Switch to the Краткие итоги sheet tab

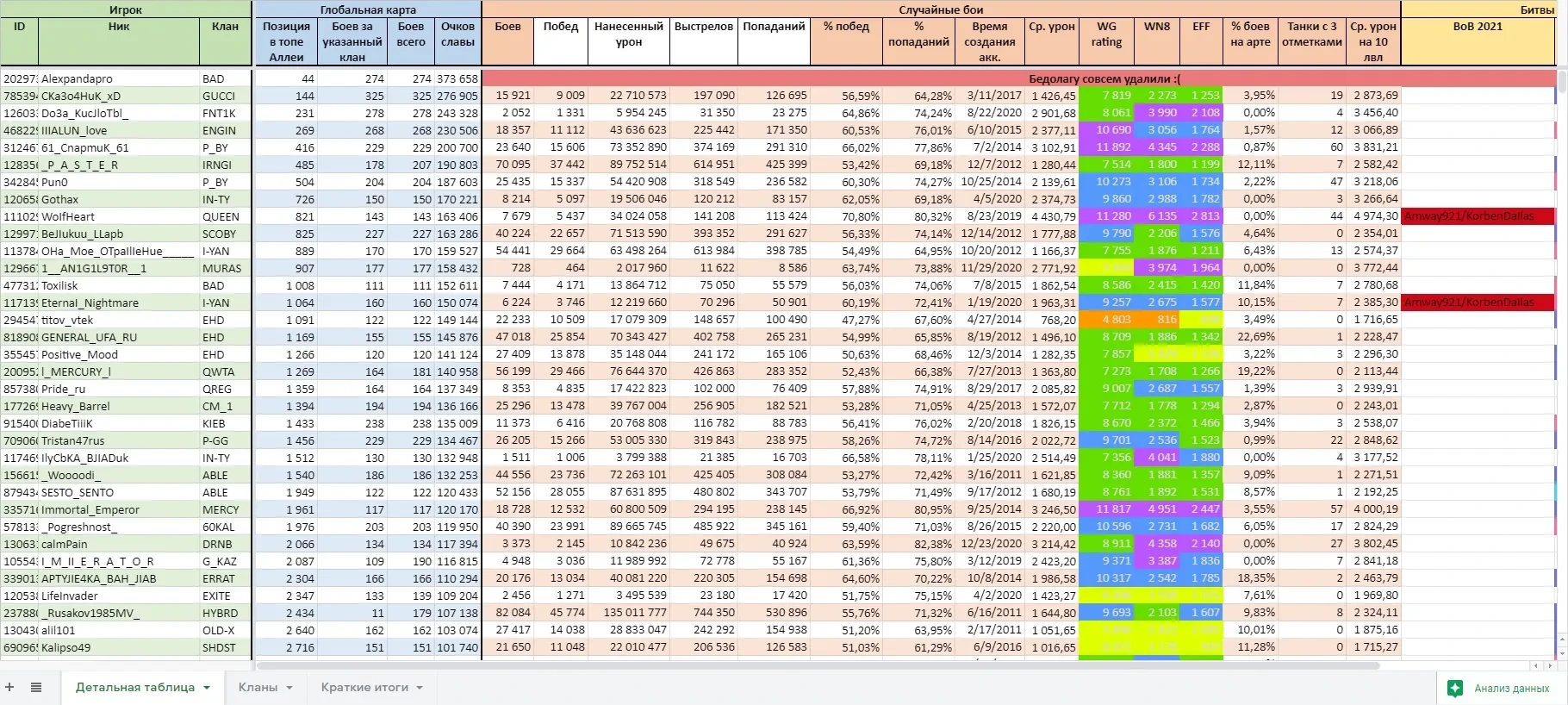coord(364,687)
